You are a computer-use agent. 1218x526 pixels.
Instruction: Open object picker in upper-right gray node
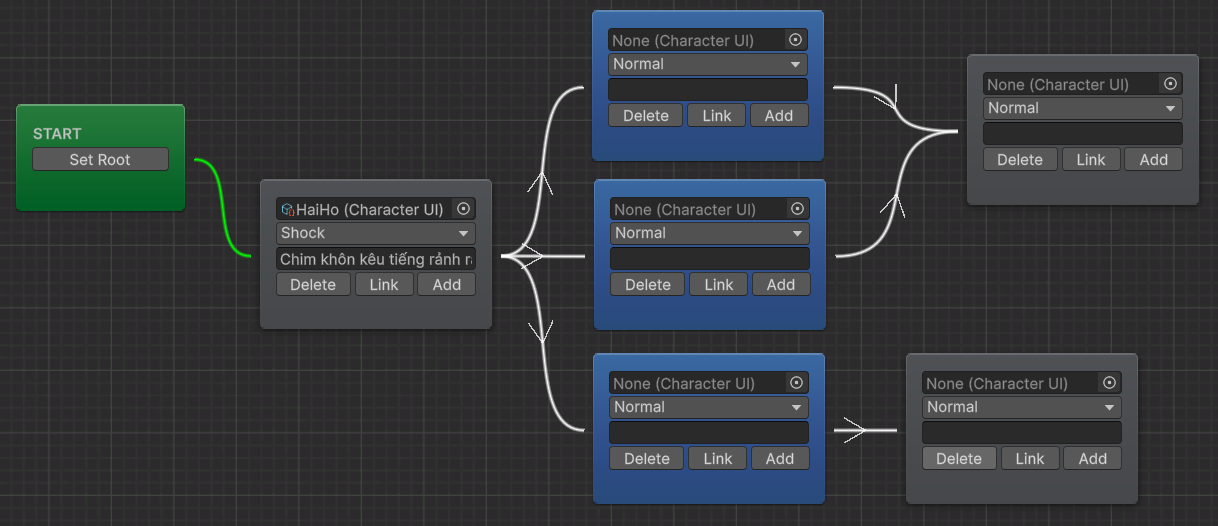pos(1170,84)
